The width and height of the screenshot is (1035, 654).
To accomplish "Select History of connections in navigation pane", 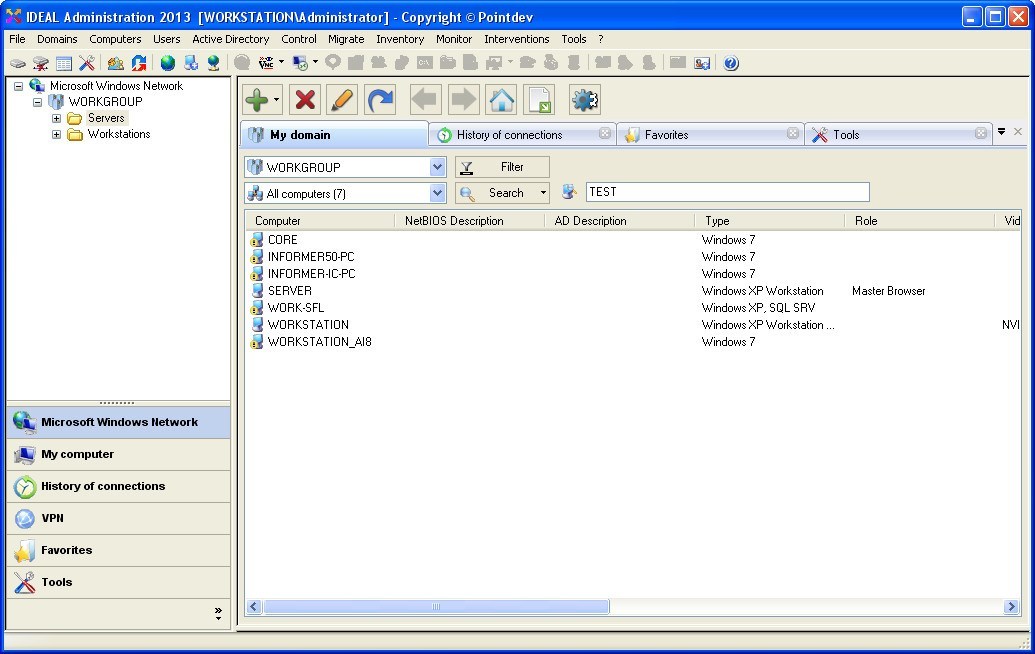I will (x=119, y=486).
